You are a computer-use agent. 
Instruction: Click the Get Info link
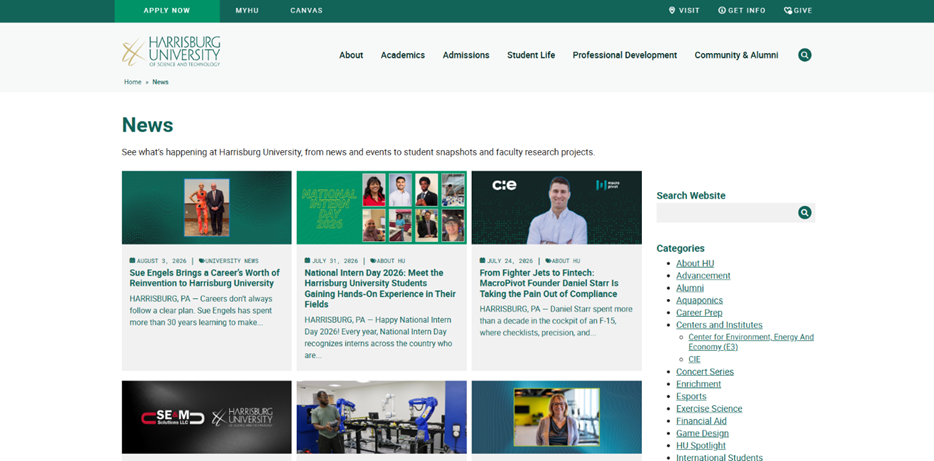pyautogui.click(x=742, y=11)
